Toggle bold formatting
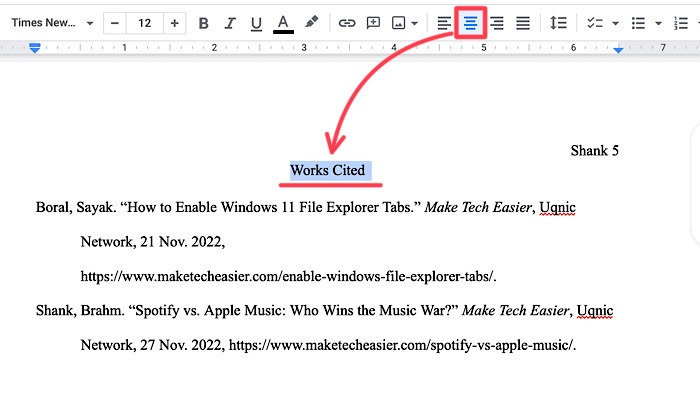This screenshot has height=400, width=700. tap(204, 23)
